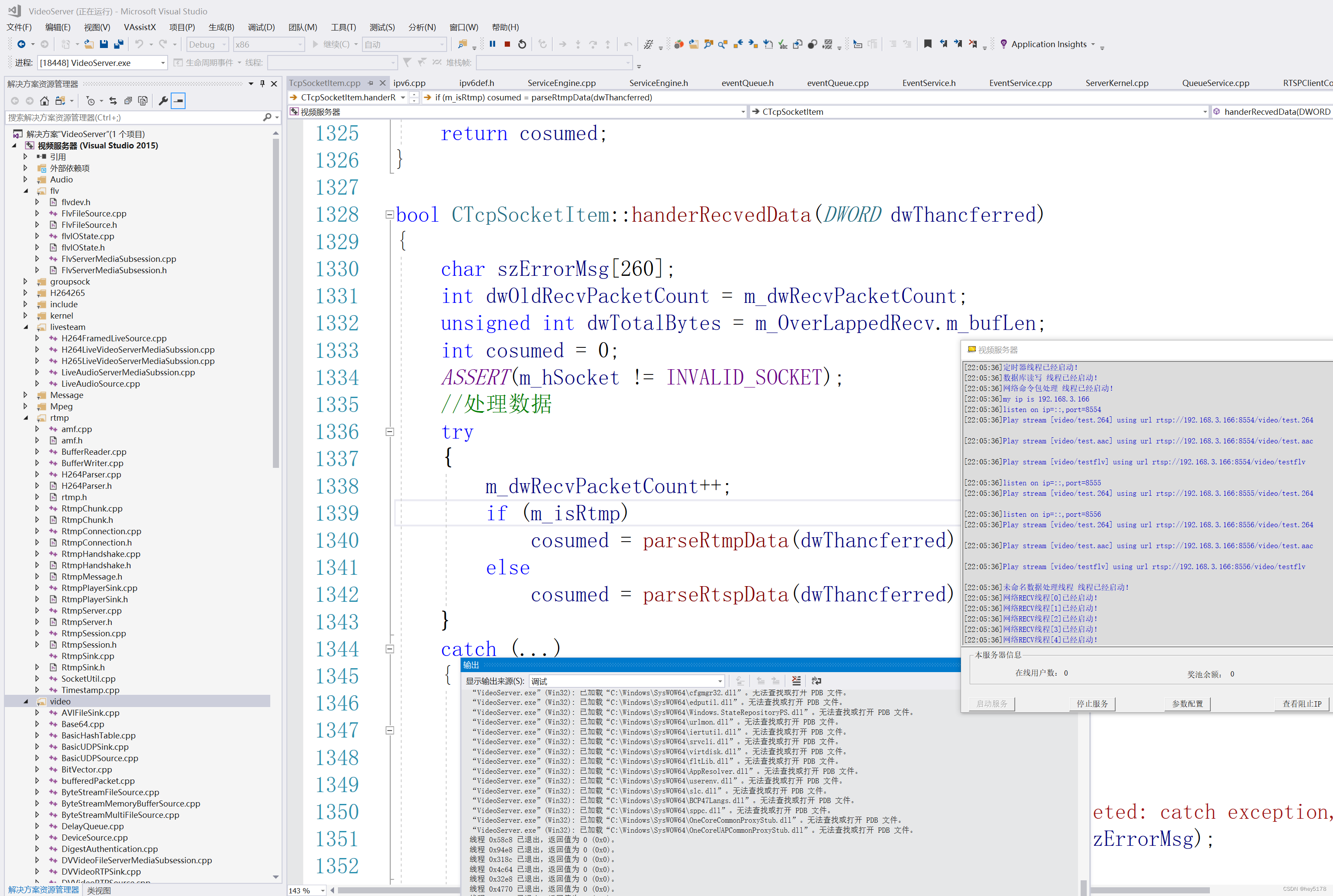Pin the Solution Explorer panel
The image size is (1333, 896).
coord(262,83)
